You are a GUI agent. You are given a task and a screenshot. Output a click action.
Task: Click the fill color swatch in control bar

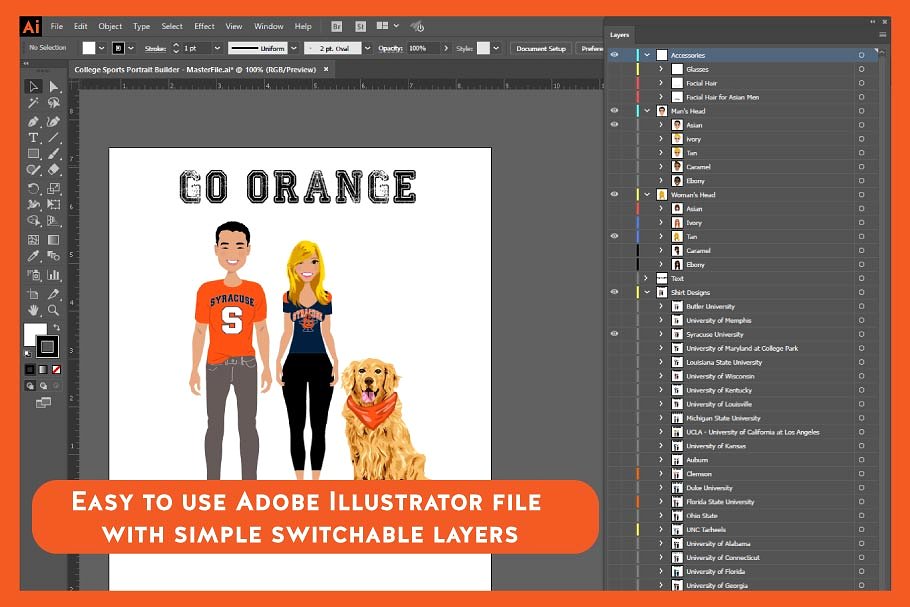(x=89, y=48)
